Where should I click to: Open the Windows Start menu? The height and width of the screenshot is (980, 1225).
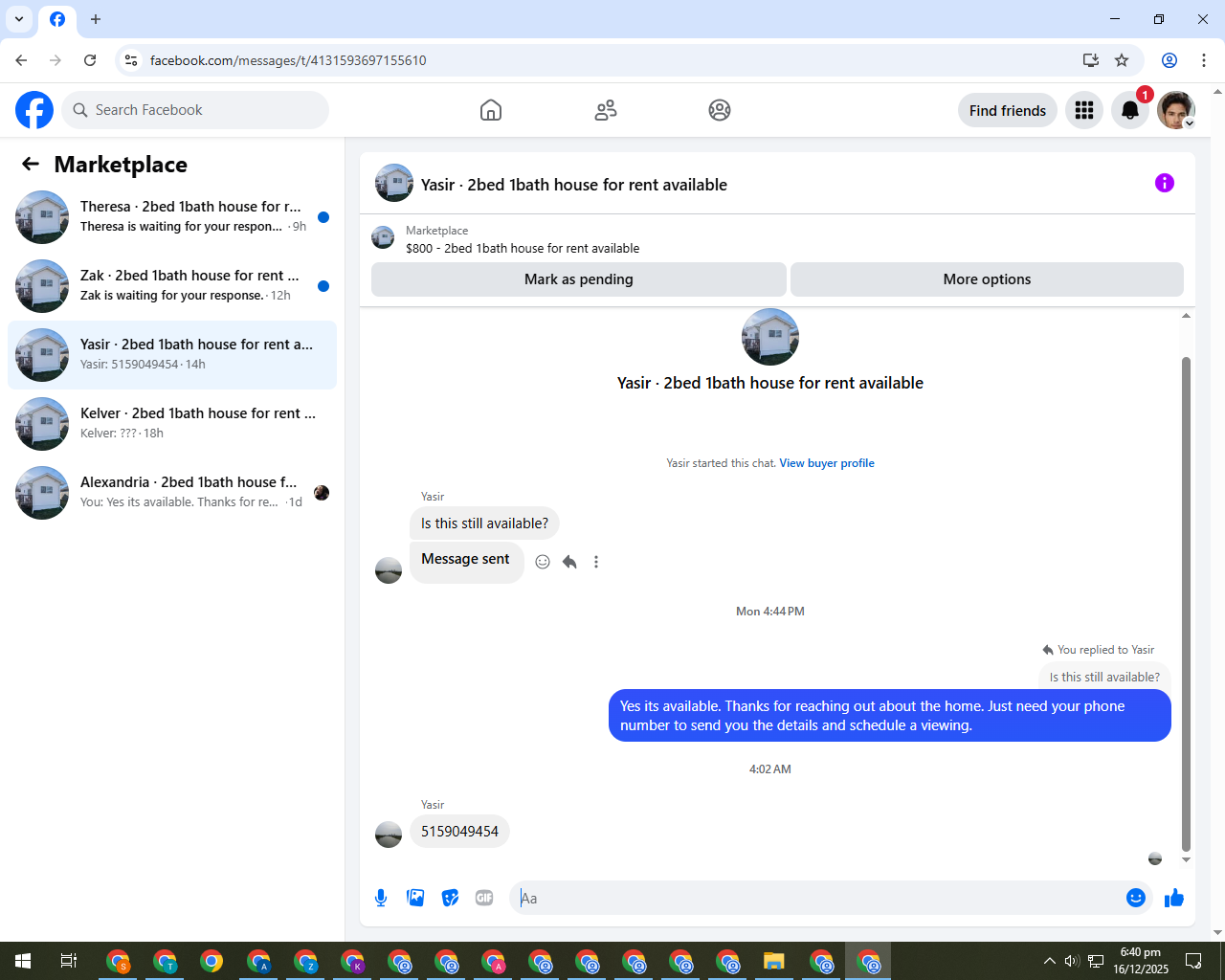(23, 961)
